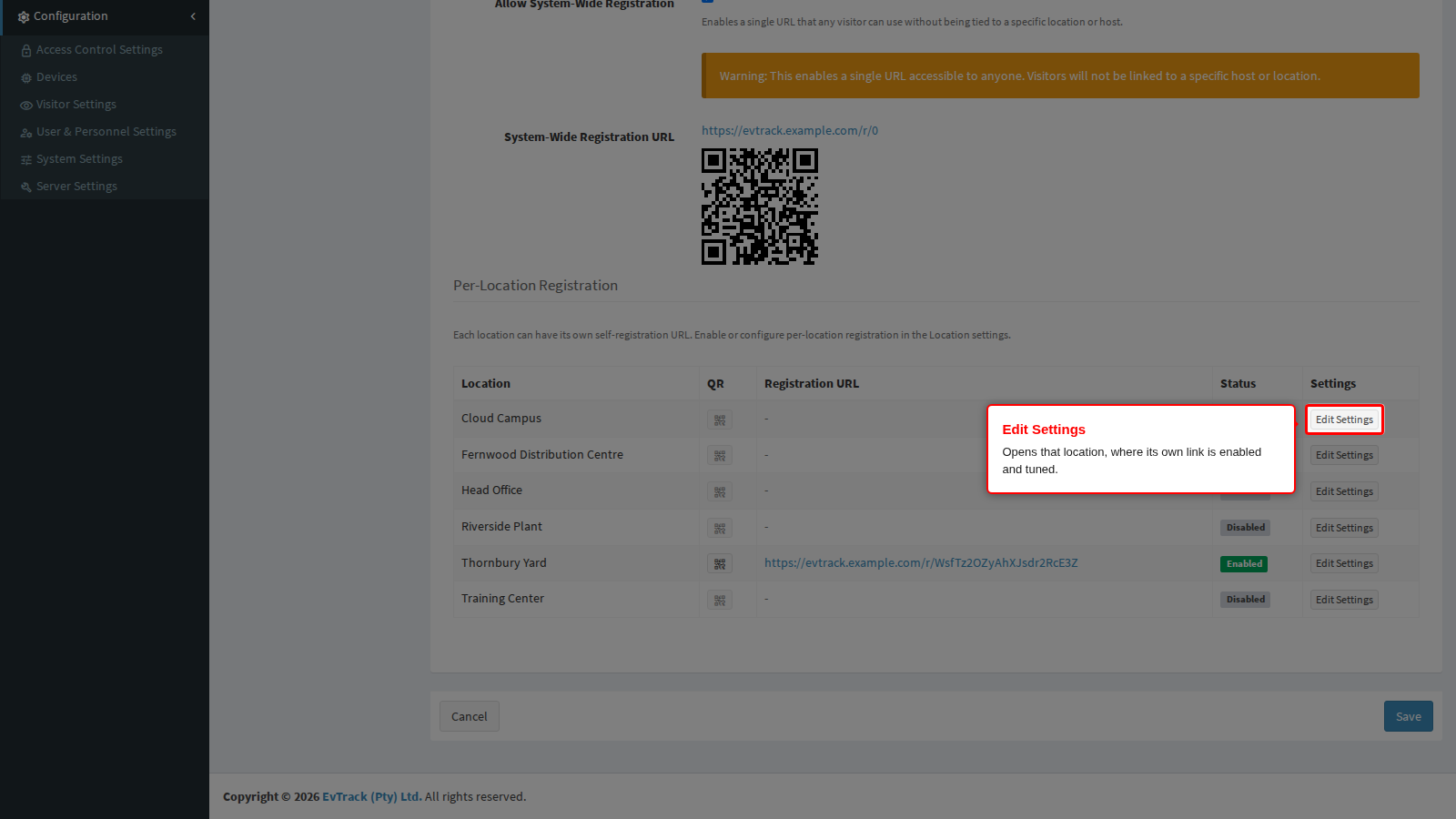Click the Training Center location name
1456x819 pixels.
tap(502, 599)
